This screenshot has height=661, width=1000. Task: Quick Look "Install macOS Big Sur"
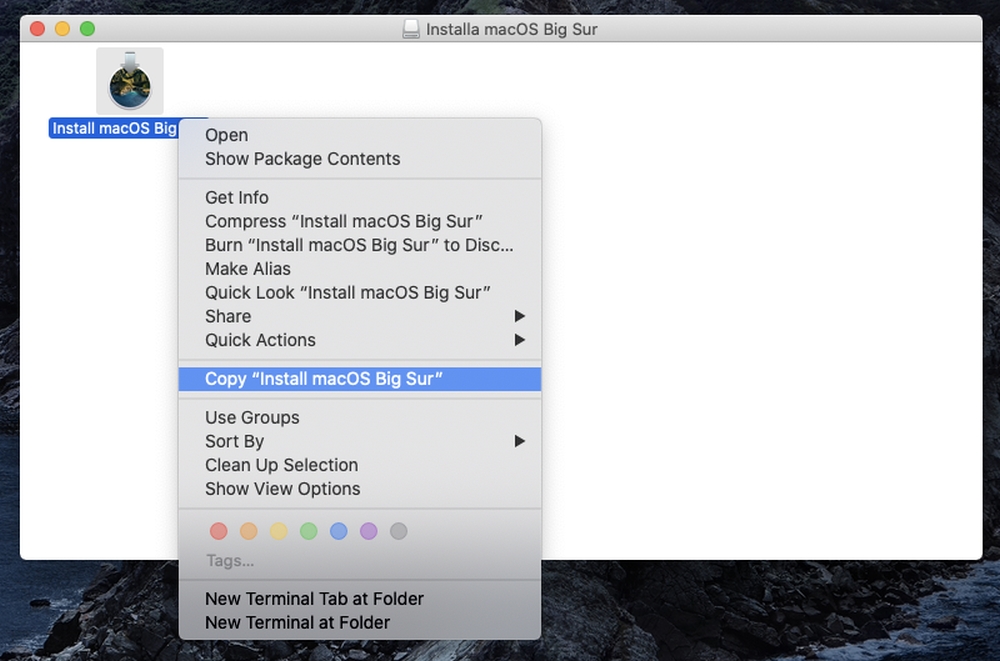(x=360, y=292)
